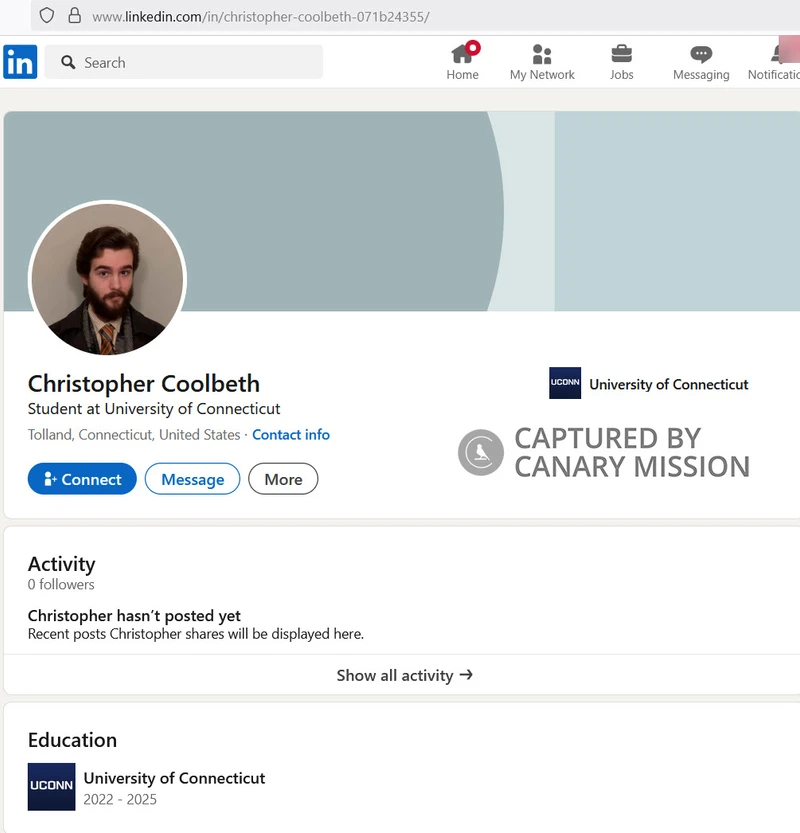Focus the LinkedIn Search field
The image size is (800, 833).
184,62
